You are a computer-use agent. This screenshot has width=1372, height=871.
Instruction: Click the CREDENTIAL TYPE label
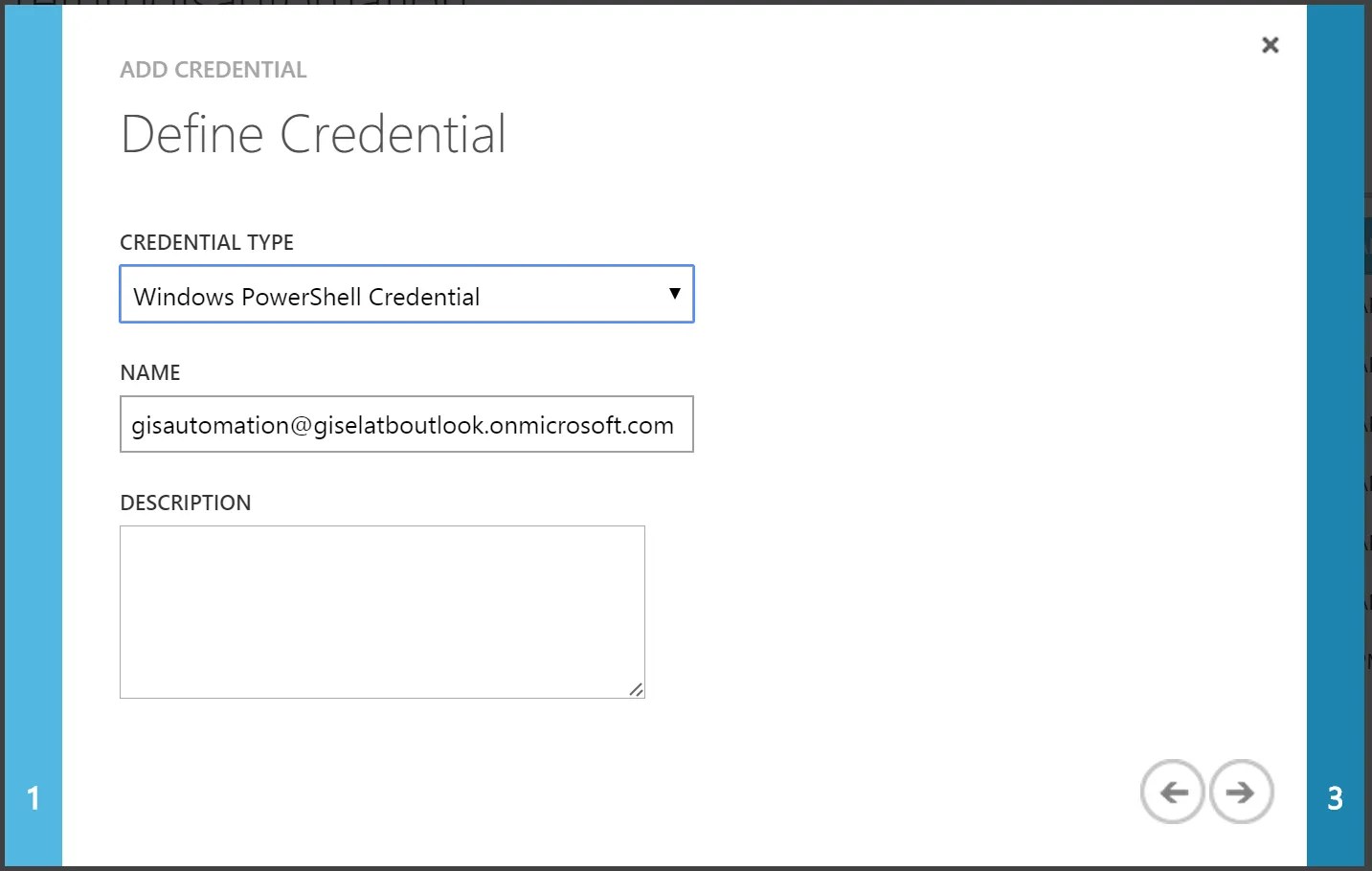pyautogui.click(x=207, y=242)
